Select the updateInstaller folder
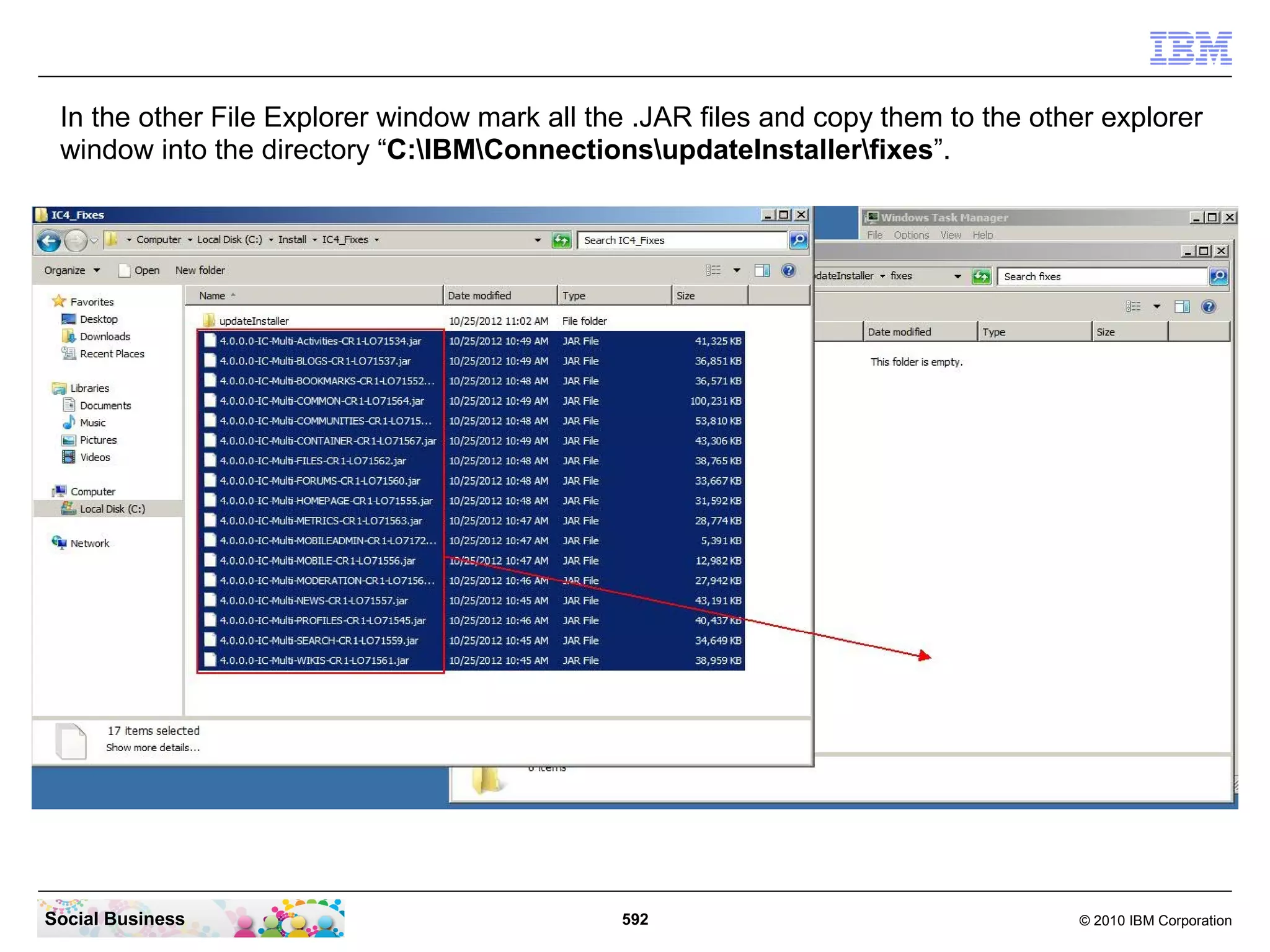 pyautogui.click(x=254, y=321)
